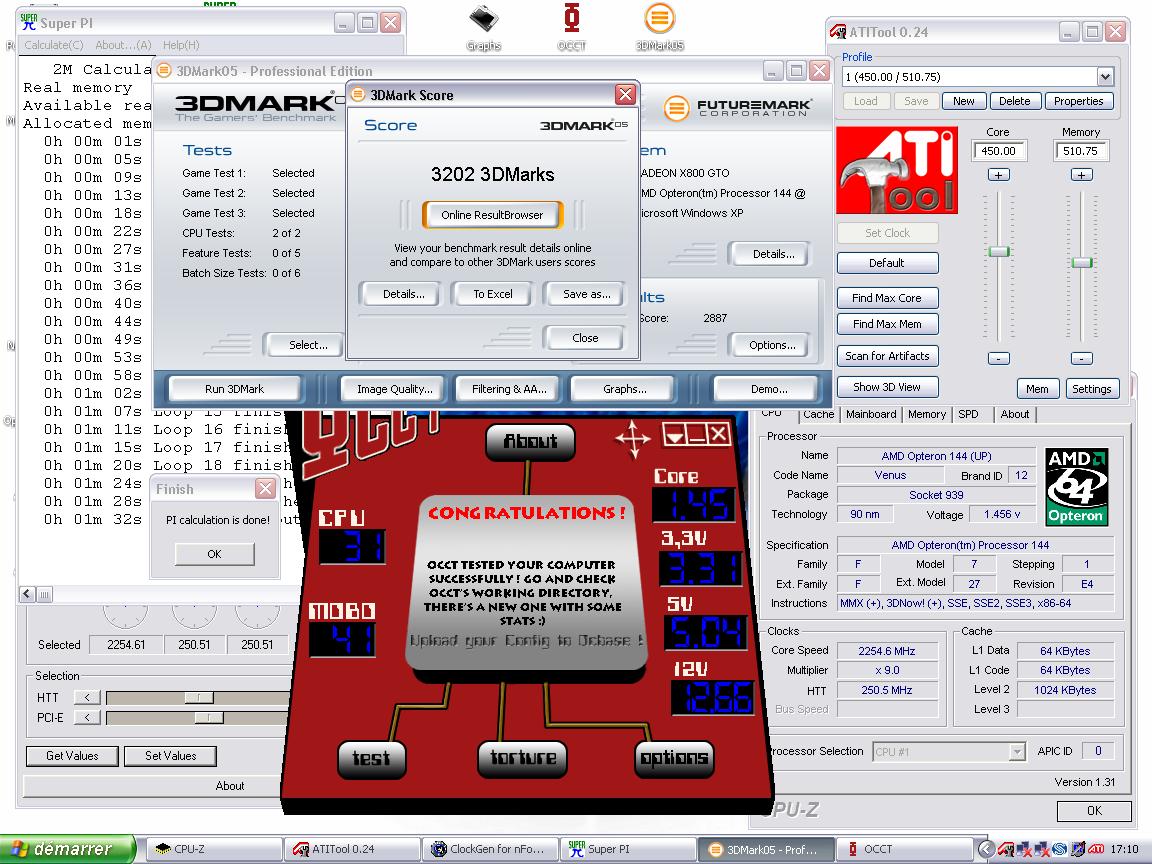Adjust the Memory clock slider in ATITool

(x=1081, y=263)
